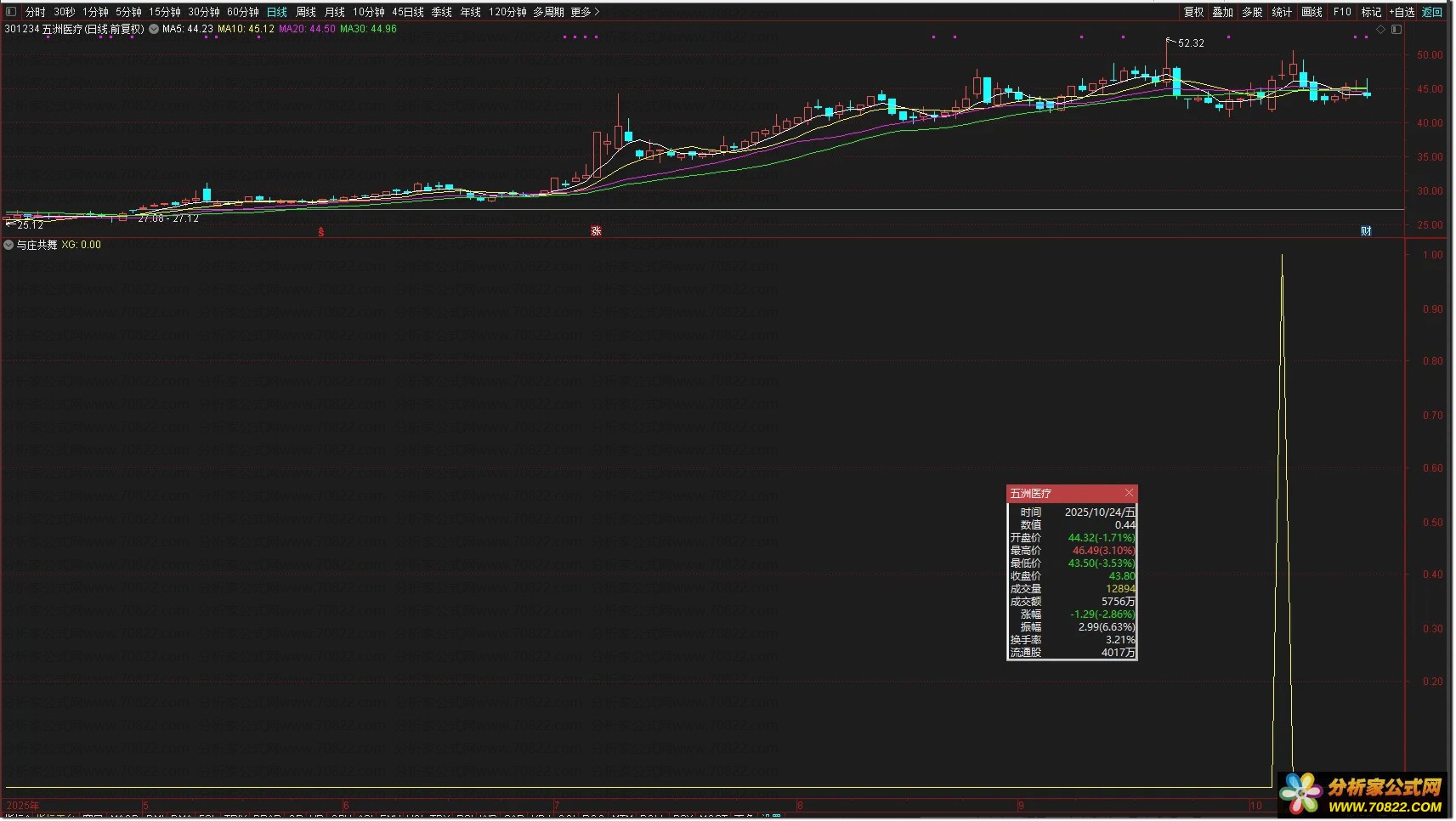The image size is (1456, 821).
Task: Select the 45日线 period
Action: click(x=408, y=12)
